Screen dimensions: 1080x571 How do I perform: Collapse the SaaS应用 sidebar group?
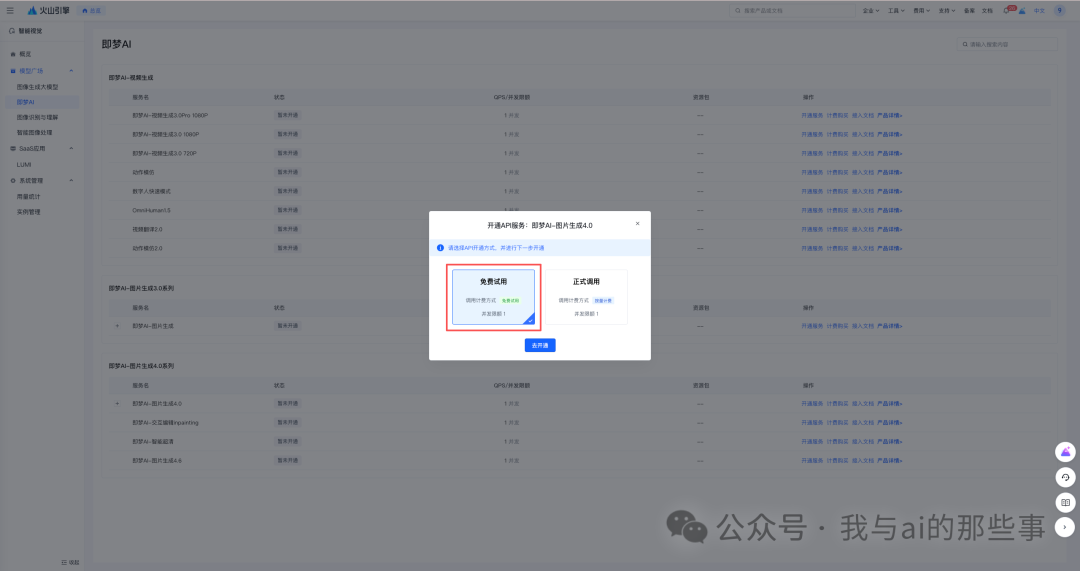71,149
